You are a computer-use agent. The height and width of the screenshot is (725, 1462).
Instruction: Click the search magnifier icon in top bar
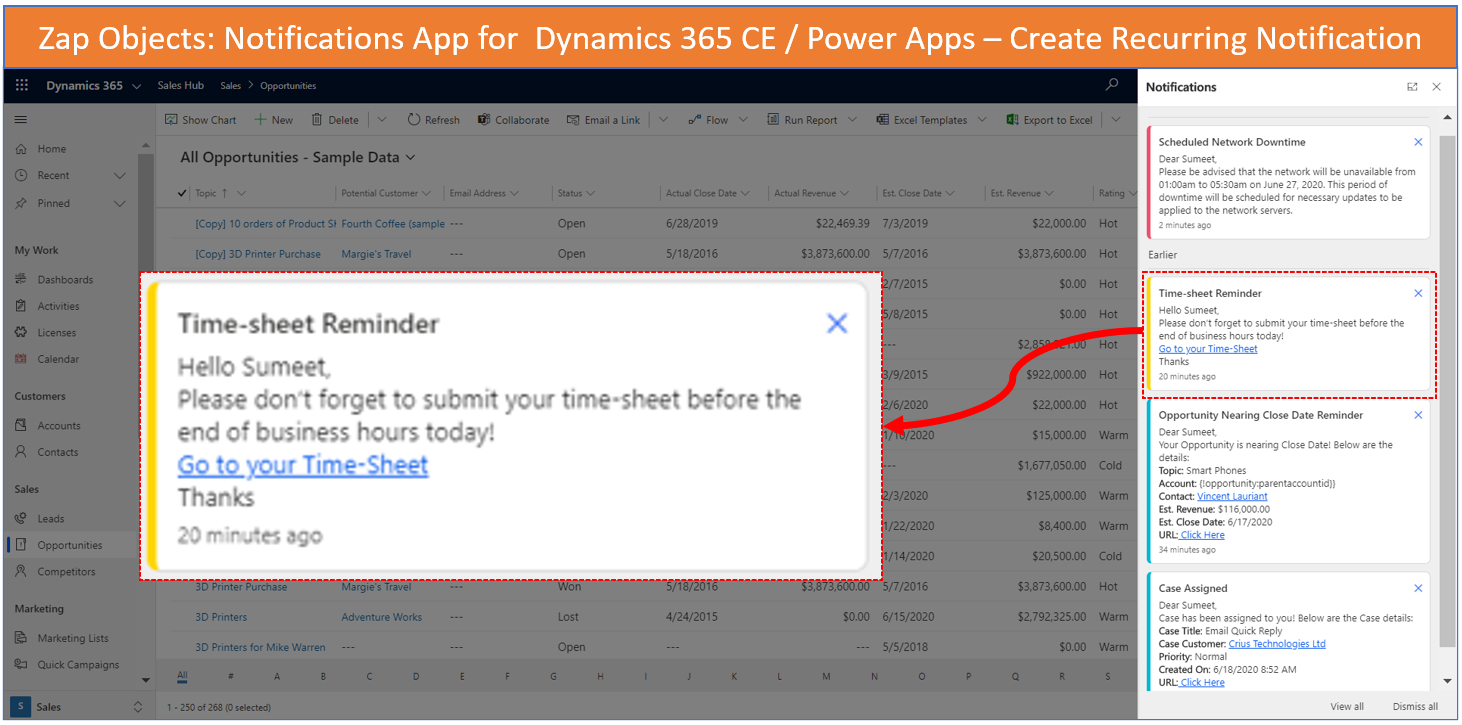click(x=1112, y=86)
